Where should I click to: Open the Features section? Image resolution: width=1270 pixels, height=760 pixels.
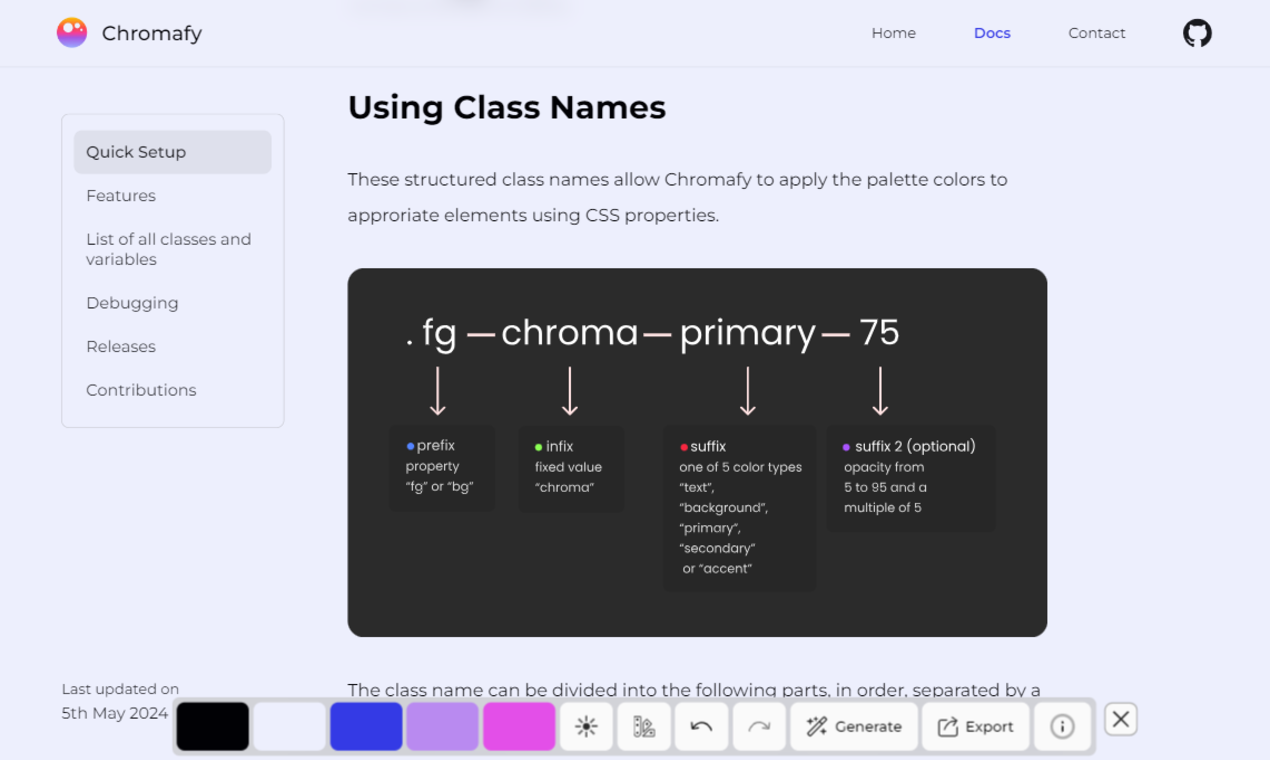(x=121, y=196)
